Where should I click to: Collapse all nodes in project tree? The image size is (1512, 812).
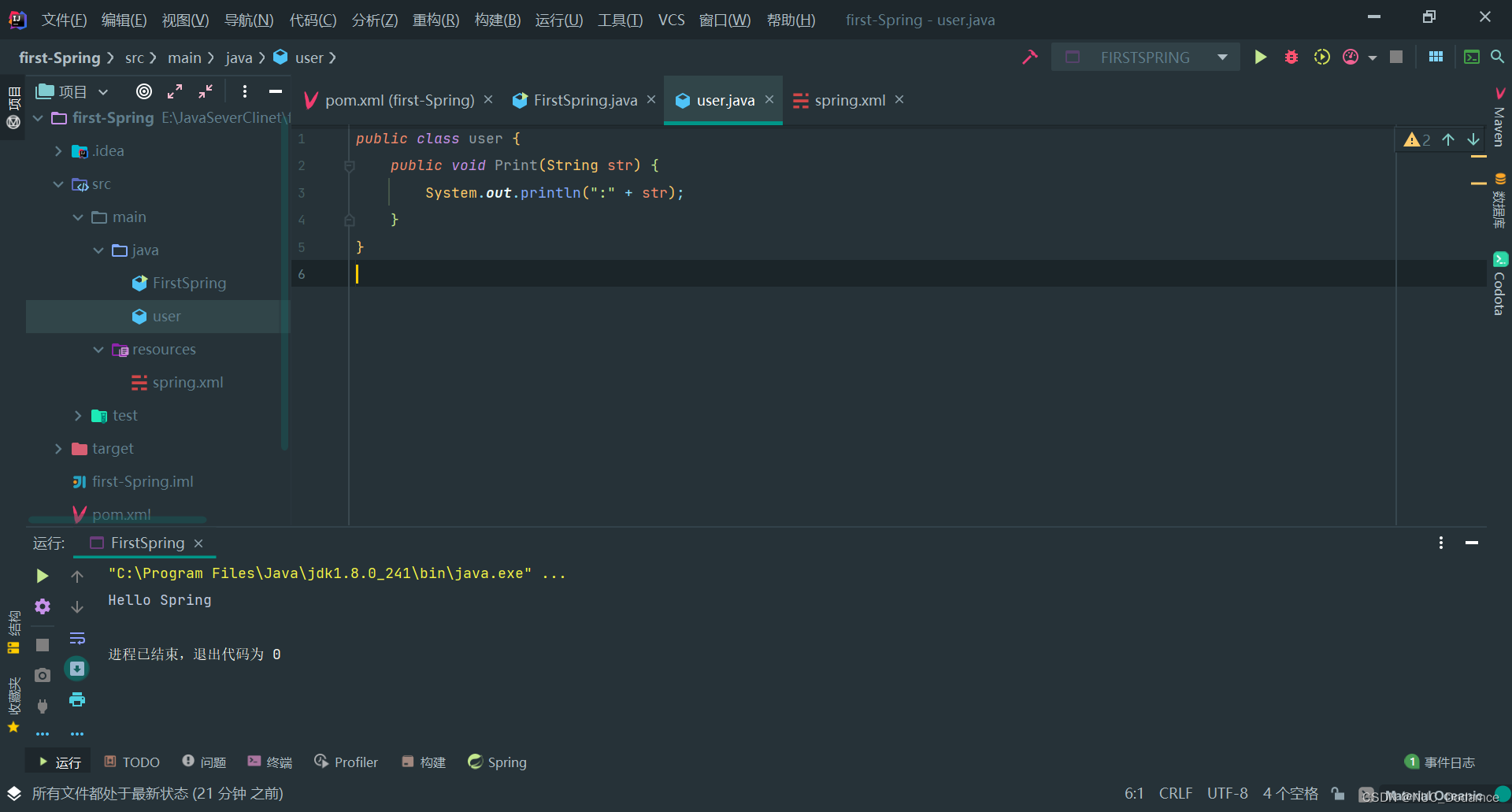tap(206, 91)
